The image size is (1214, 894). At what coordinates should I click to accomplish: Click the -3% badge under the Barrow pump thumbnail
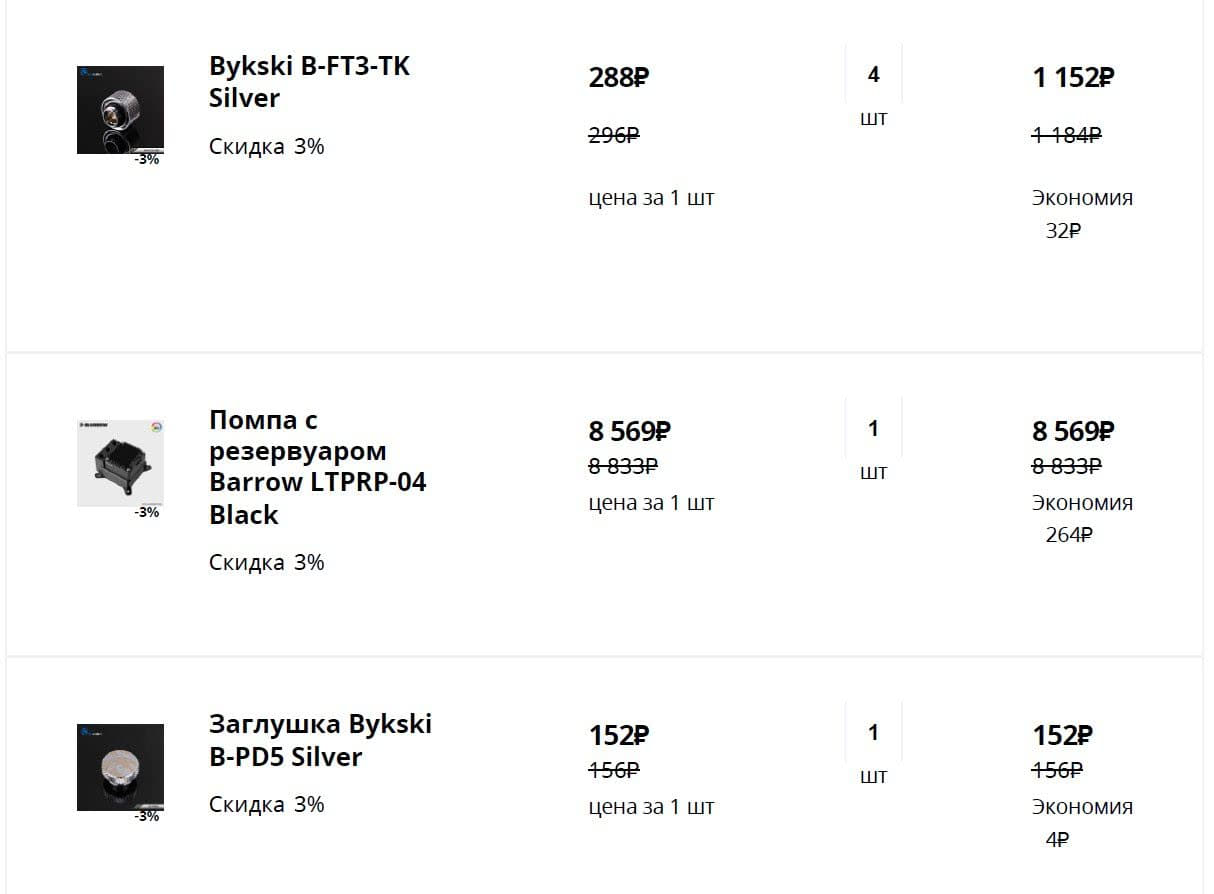point(147,512)
